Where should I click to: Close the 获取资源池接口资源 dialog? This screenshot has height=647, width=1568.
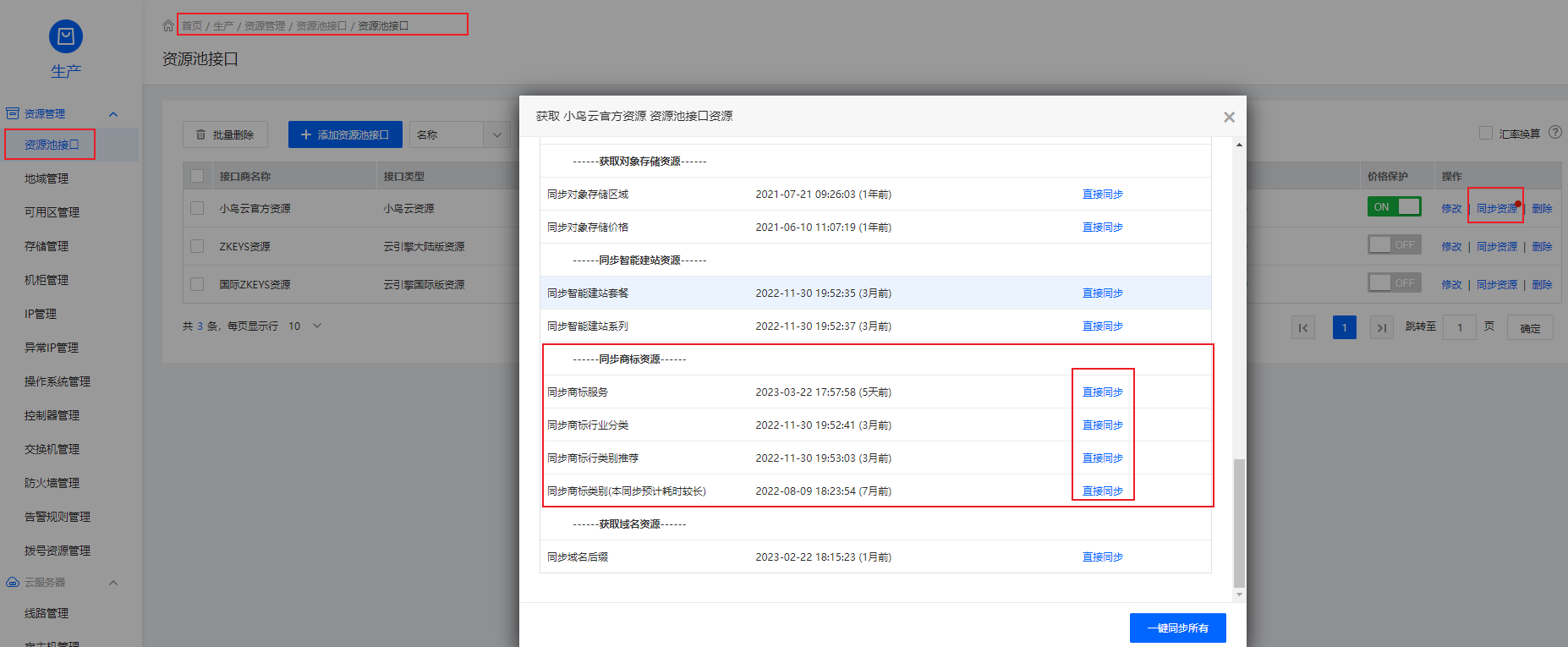point(1229,117)
